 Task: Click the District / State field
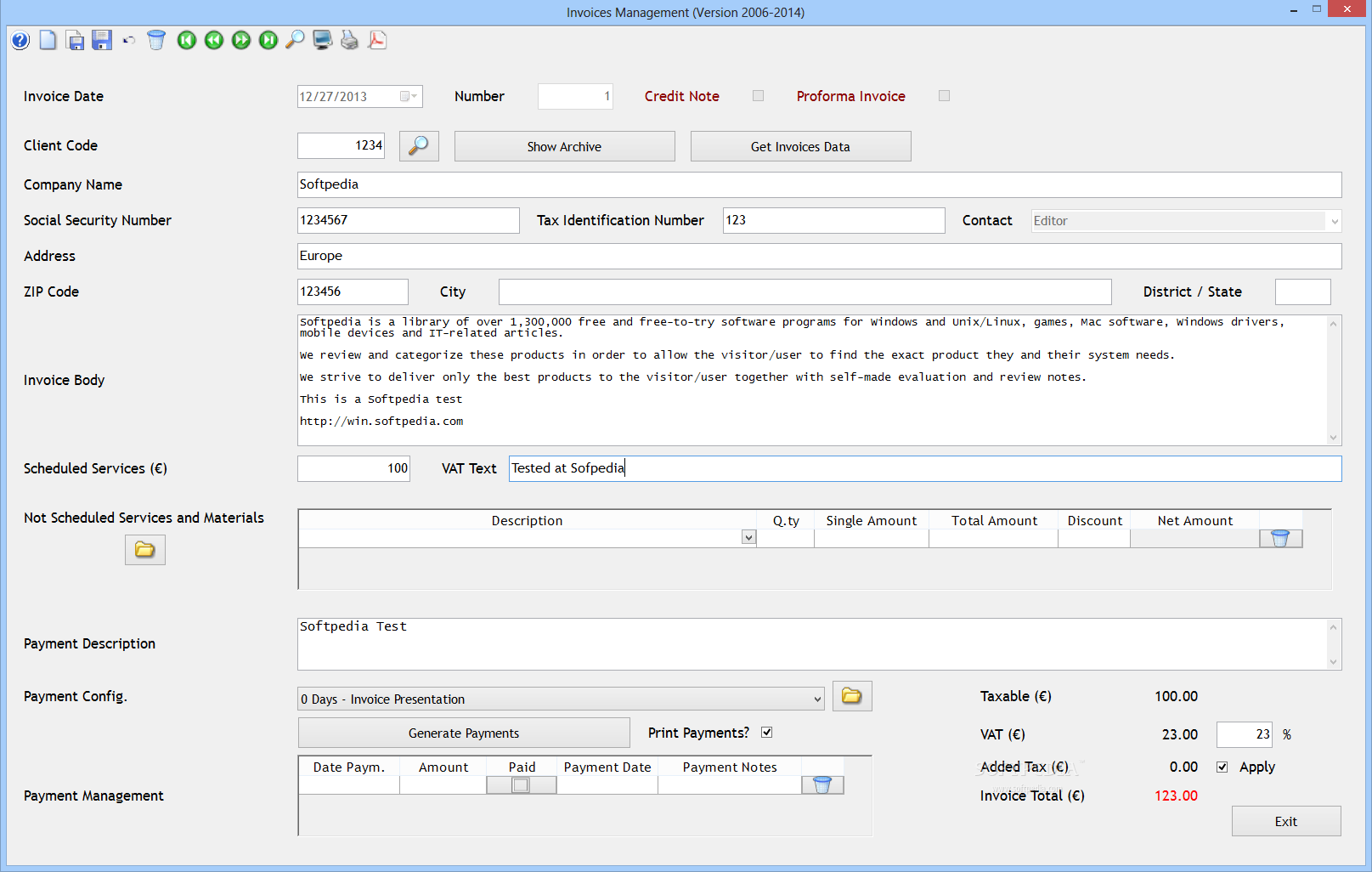pyautogui.click(x=1302, y=292)
